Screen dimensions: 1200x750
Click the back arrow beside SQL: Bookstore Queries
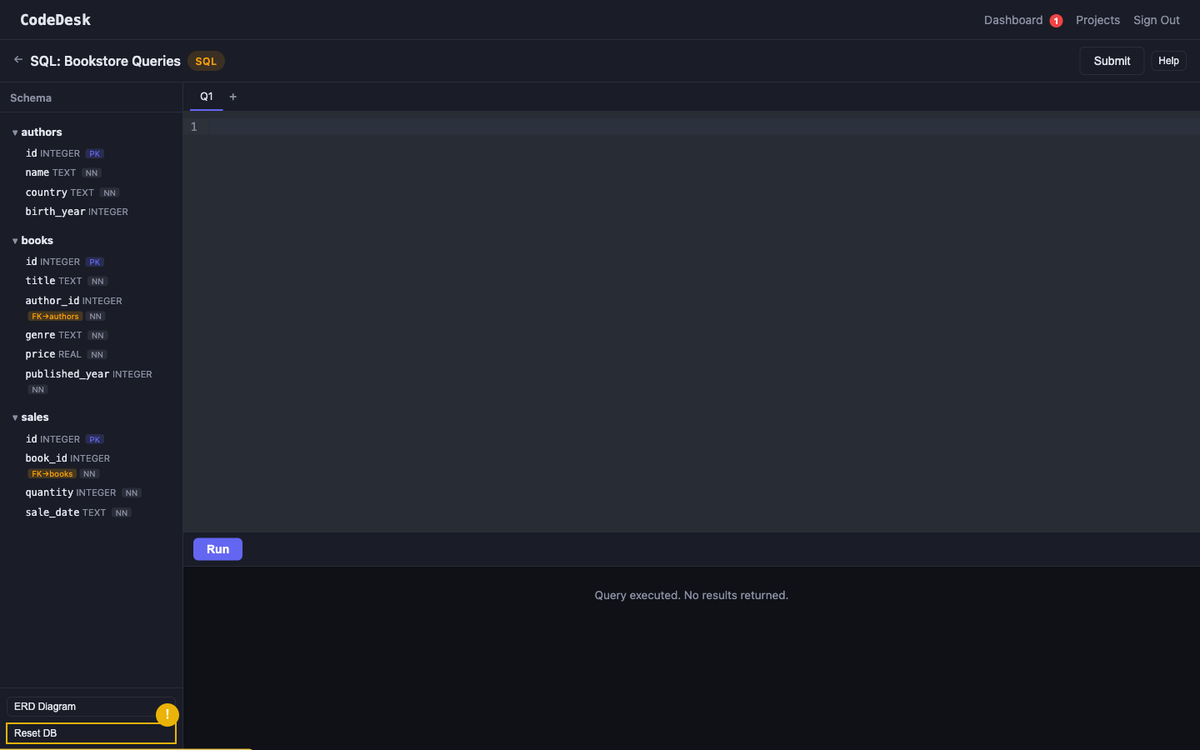click(x=18, y=60)
